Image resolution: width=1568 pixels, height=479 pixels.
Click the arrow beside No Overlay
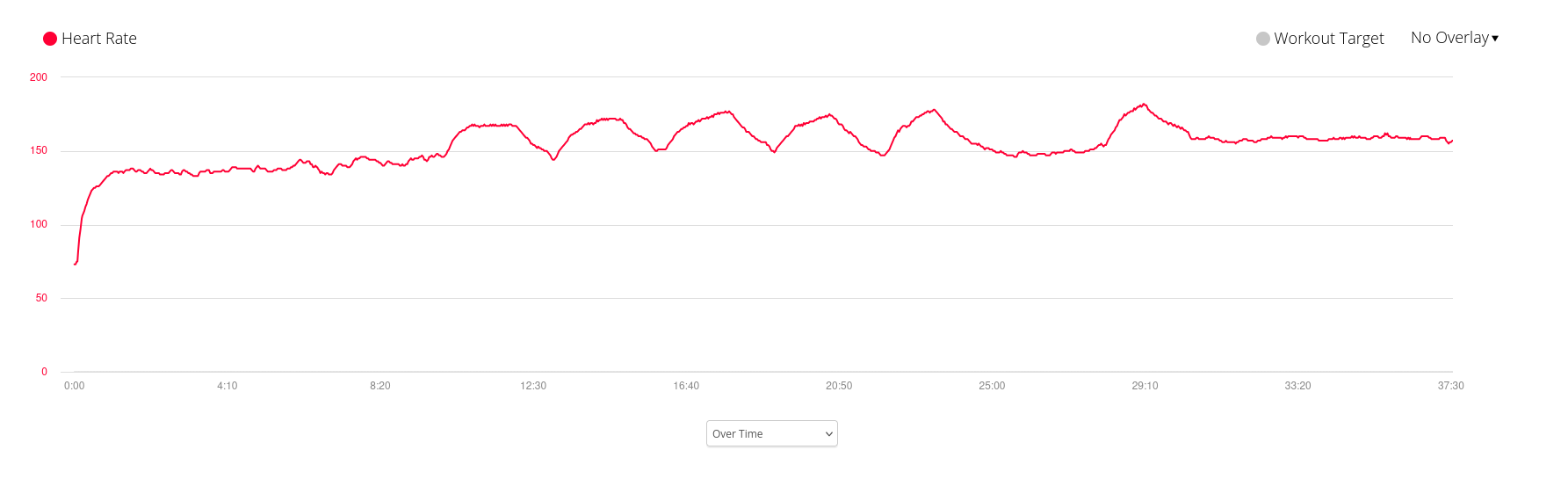point(1495,39)
